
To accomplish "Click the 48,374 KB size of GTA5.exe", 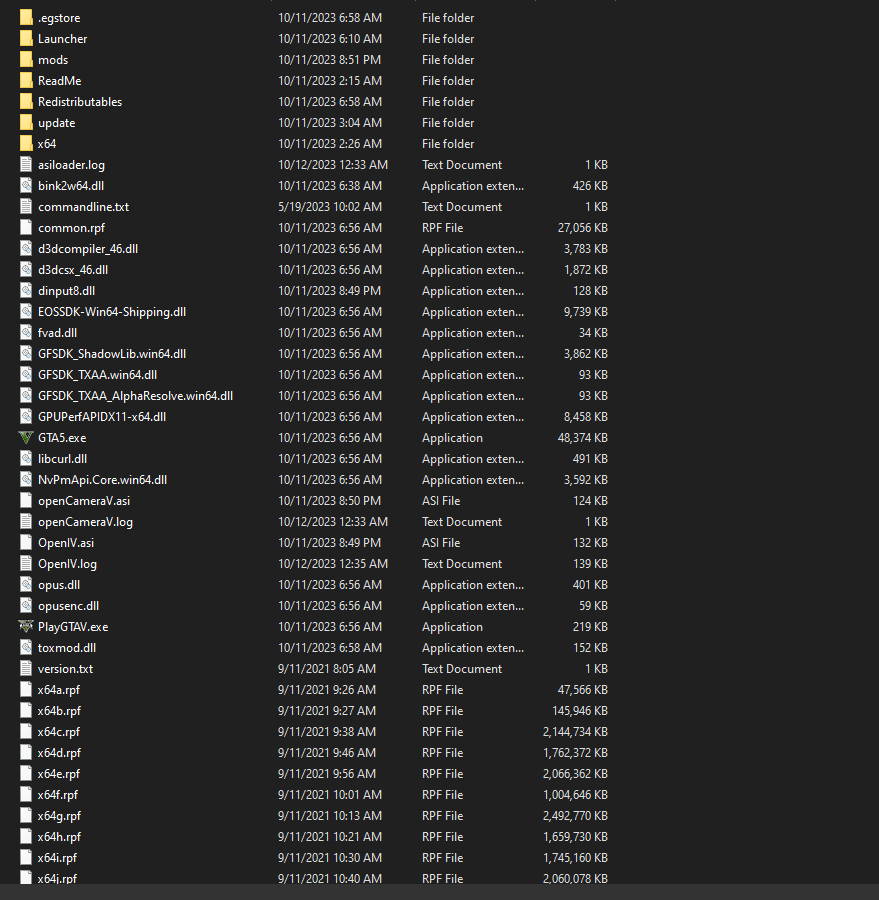I will tap(582, 438).
